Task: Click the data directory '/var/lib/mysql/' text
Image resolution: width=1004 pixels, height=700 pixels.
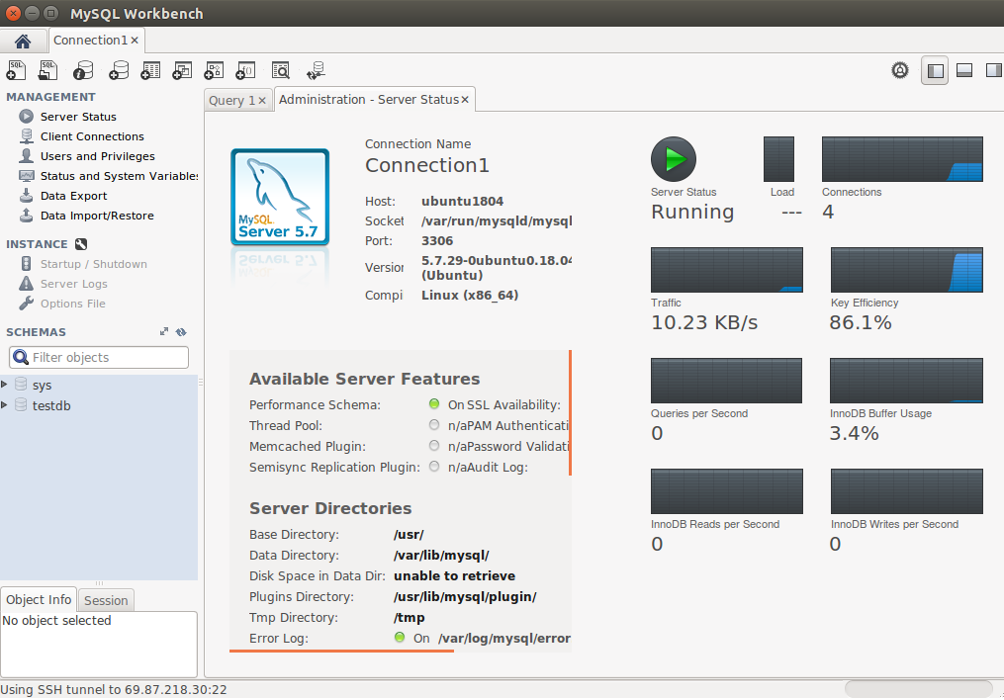Action: 442,555
